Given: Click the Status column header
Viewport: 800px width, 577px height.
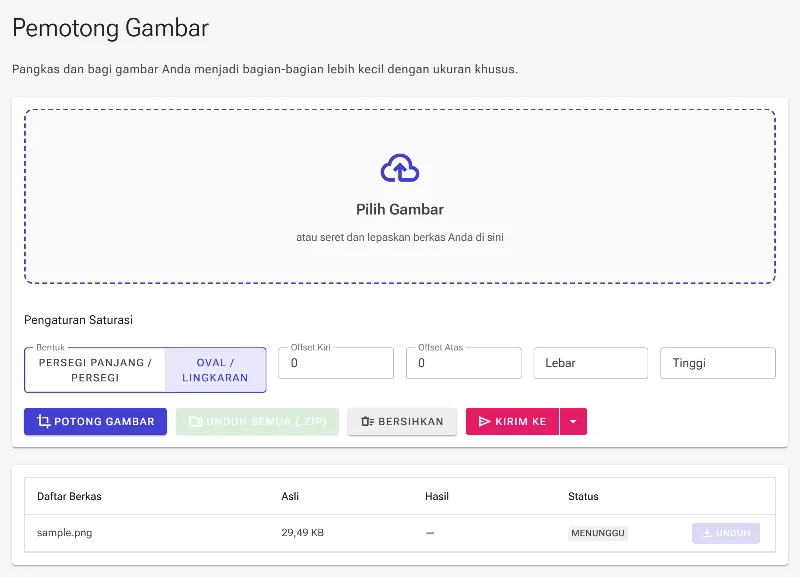Looking at the screenshot, I should pyautogui.click(x=583, y=496).
